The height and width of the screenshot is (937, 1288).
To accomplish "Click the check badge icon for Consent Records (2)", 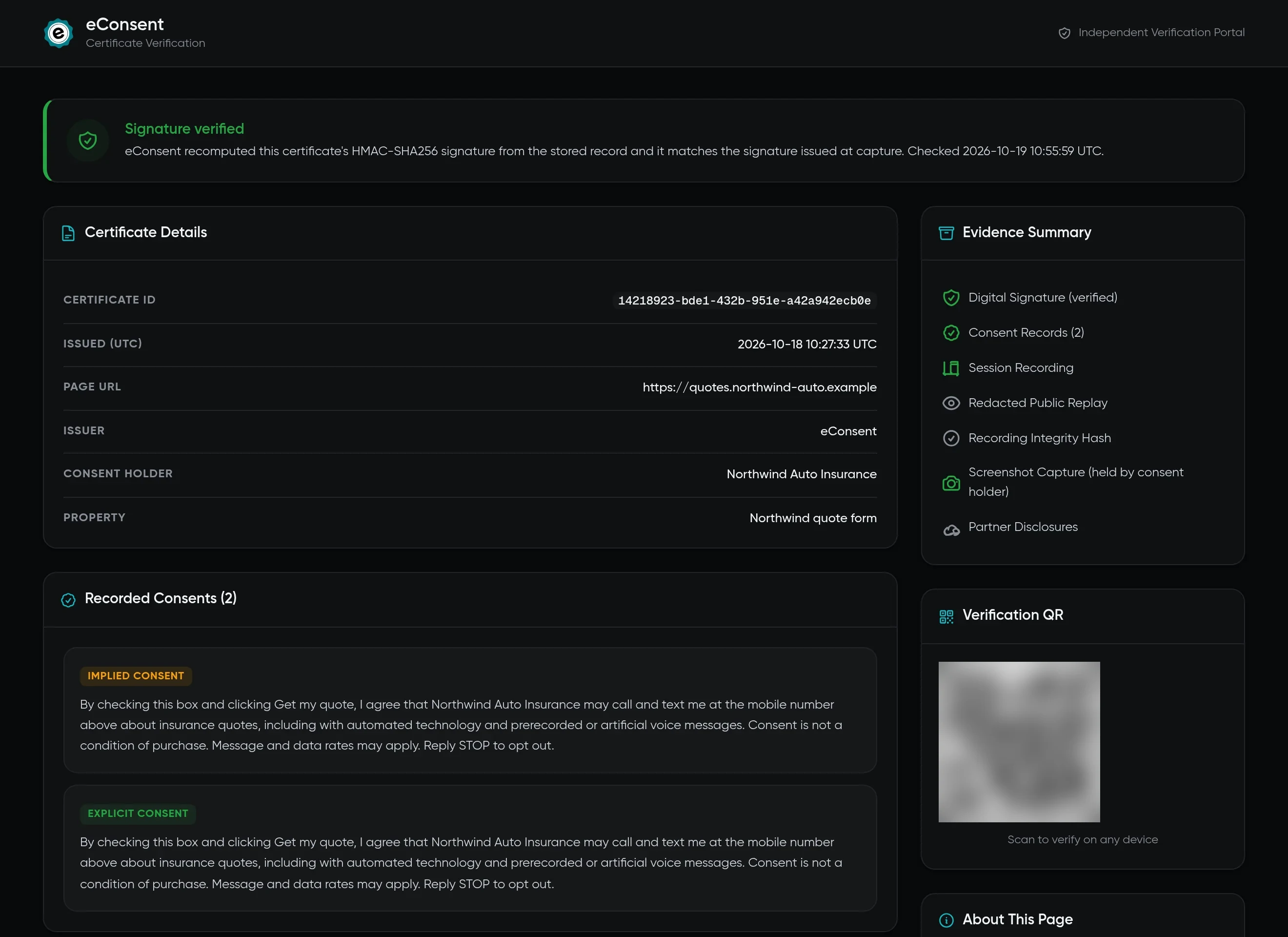I will [951, 333].
